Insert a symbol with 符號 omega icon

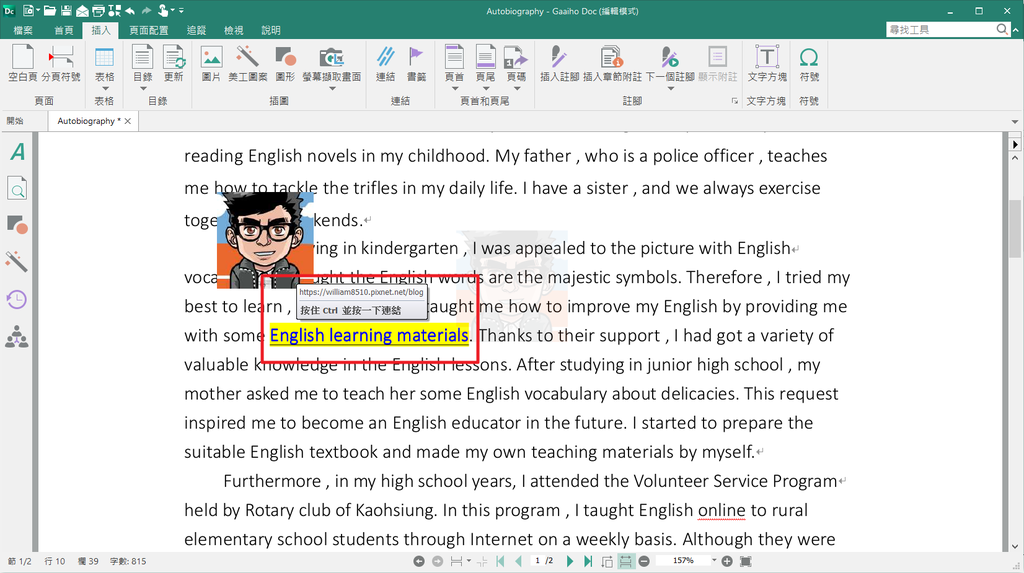click(809, 62)
